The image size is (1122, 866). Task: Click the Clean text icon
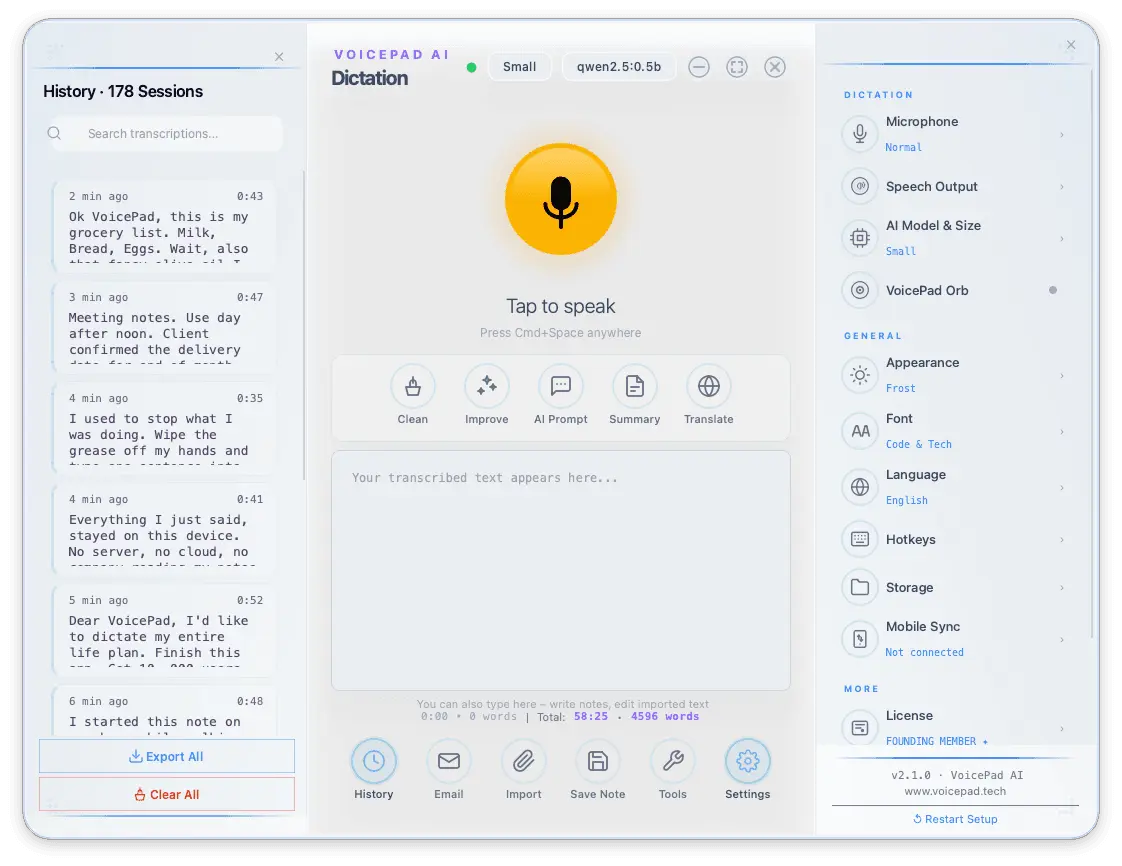click(x=412, y=386)
